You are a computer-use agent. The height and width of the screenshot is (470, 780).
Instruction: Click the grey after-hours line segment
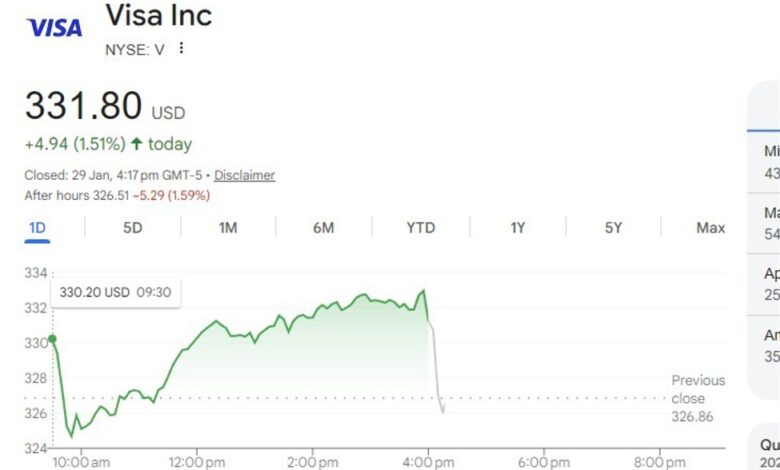[435, 370]
